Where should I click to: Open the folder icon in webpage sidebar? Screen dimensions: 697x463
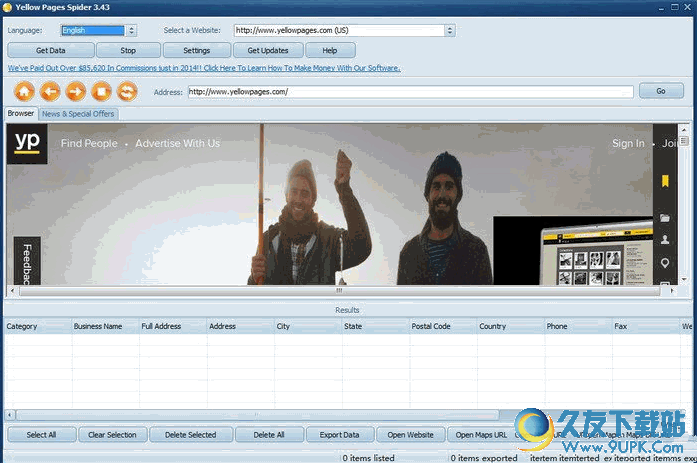coord(665,218)
